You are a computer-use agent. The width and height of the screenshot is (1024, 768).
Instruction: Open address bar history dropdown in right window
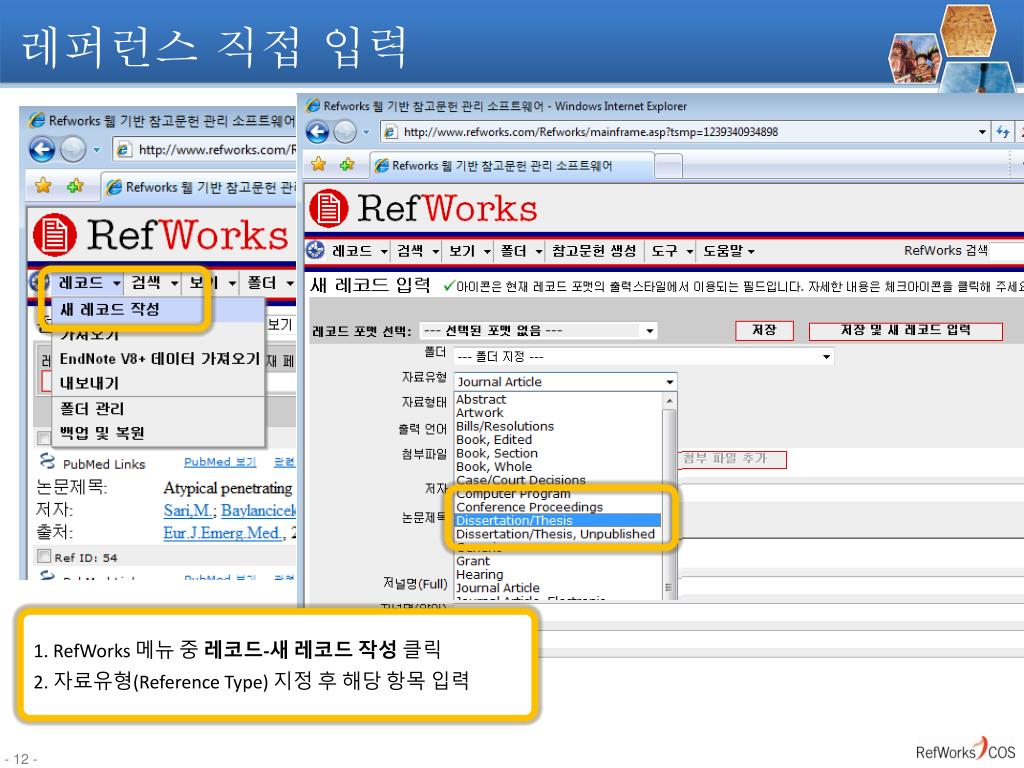tap(982, 132)
